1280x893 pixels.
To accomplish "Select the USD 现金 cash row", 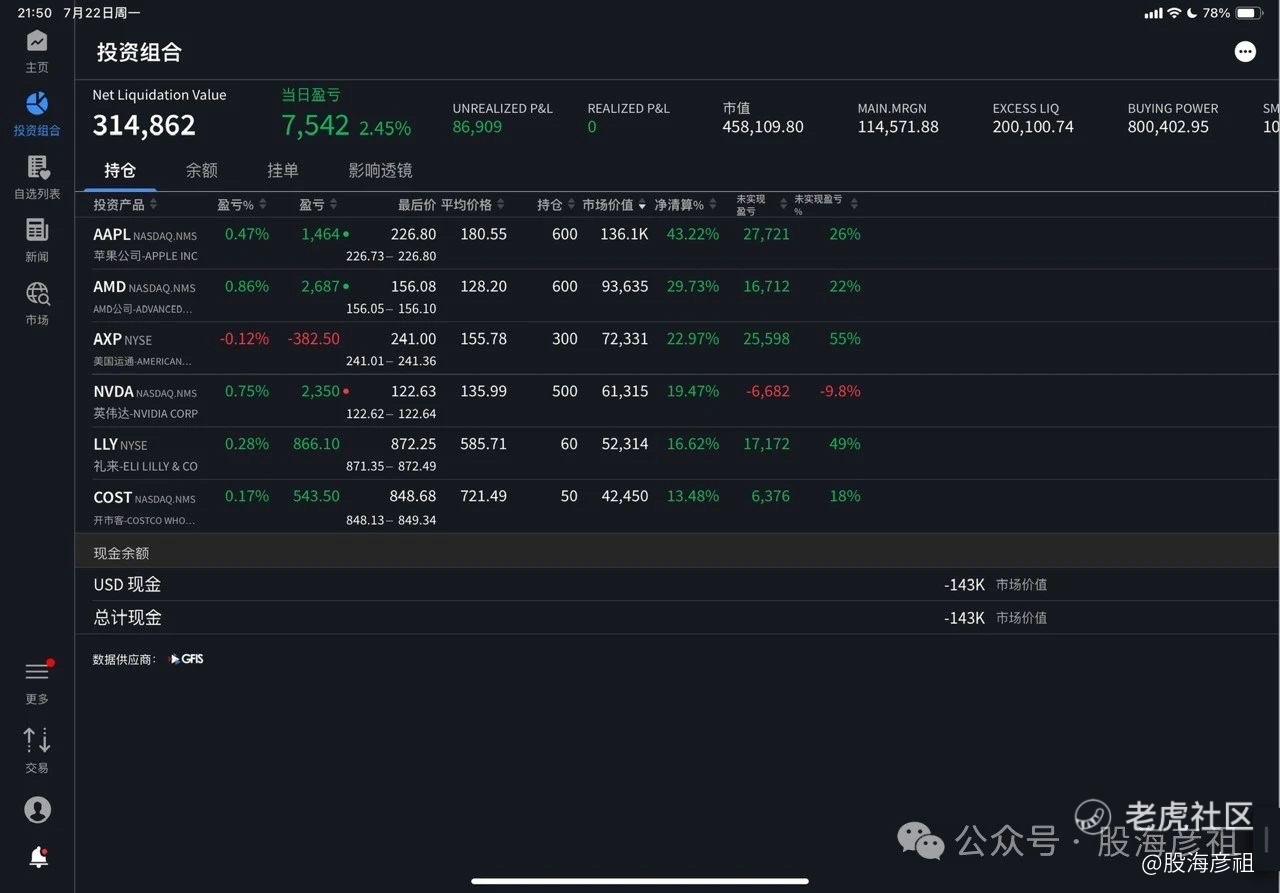I will coord(677,585).
